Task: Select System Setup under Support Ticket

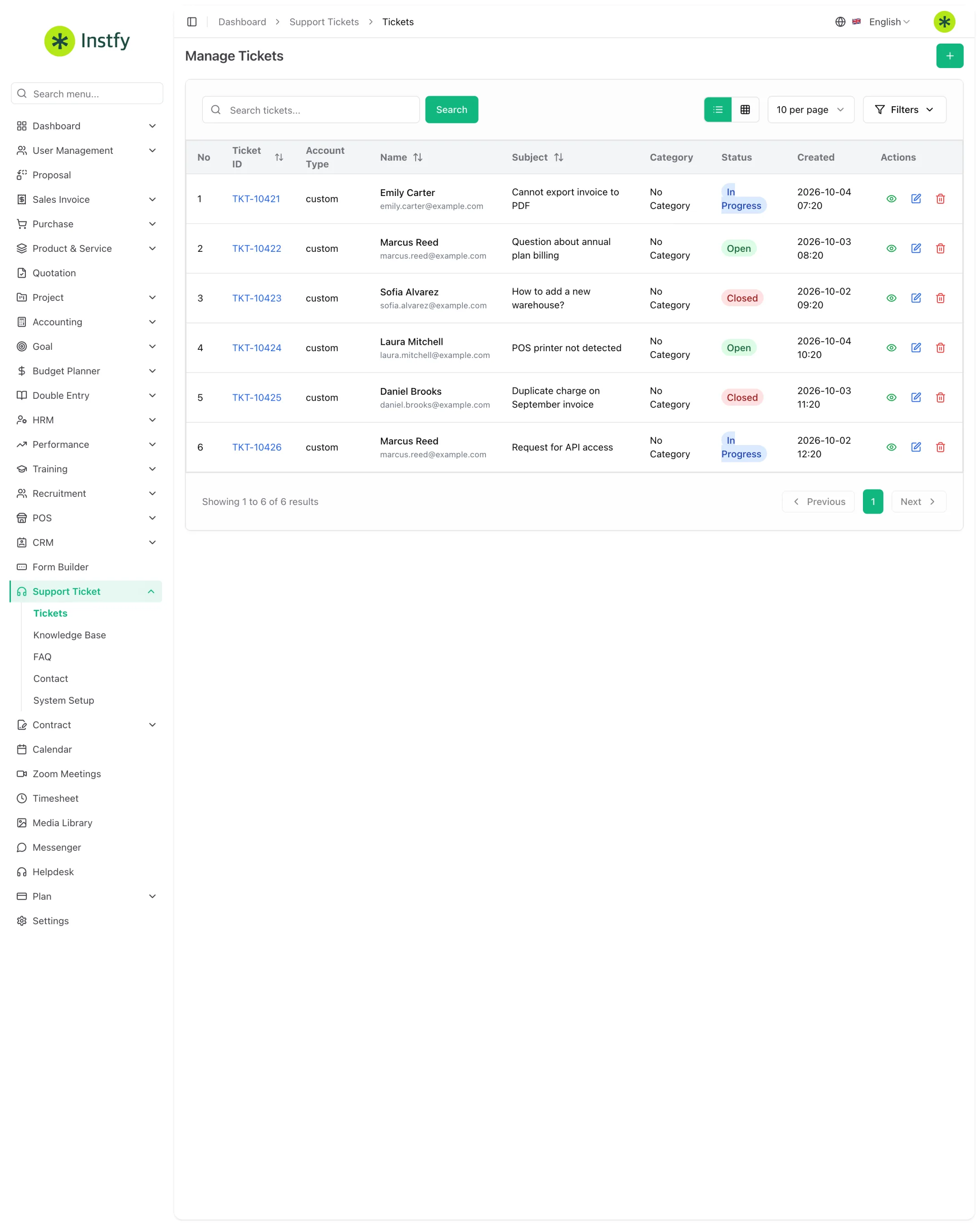Action: pyautogui.click(x=64, y=701)
